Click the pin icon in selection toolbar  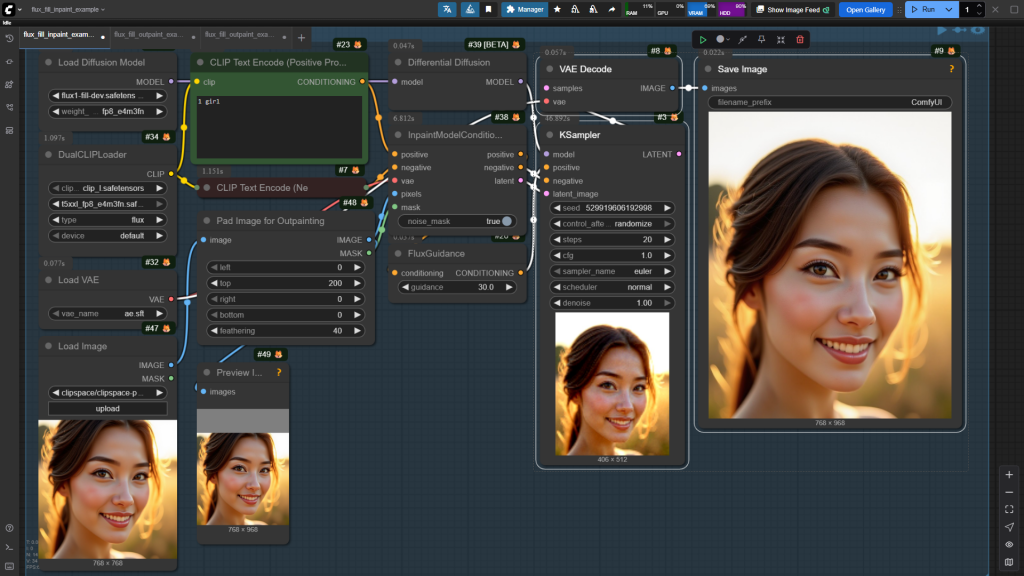point(761,39)
